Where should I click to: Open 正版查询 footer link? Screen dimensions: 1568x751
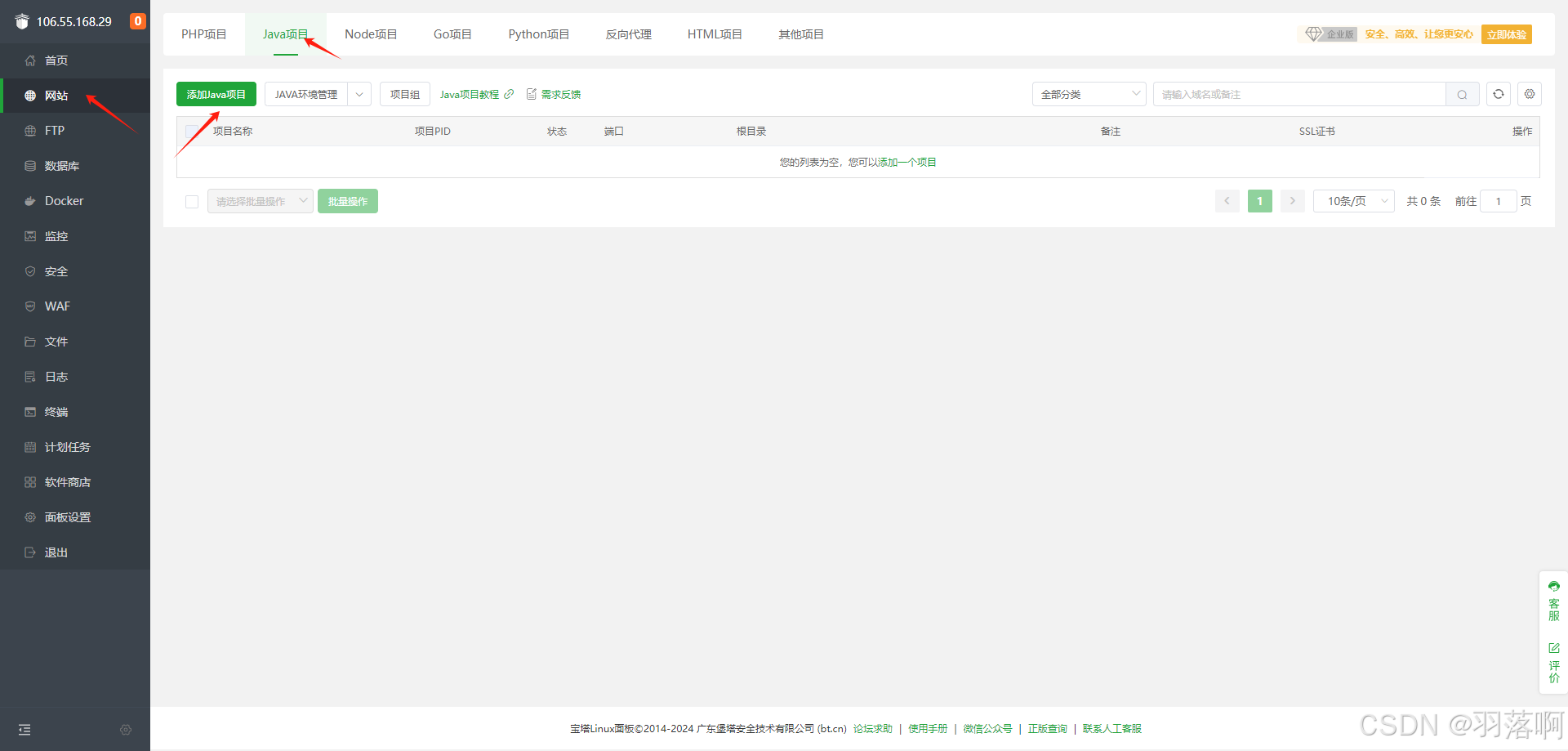1048,728
